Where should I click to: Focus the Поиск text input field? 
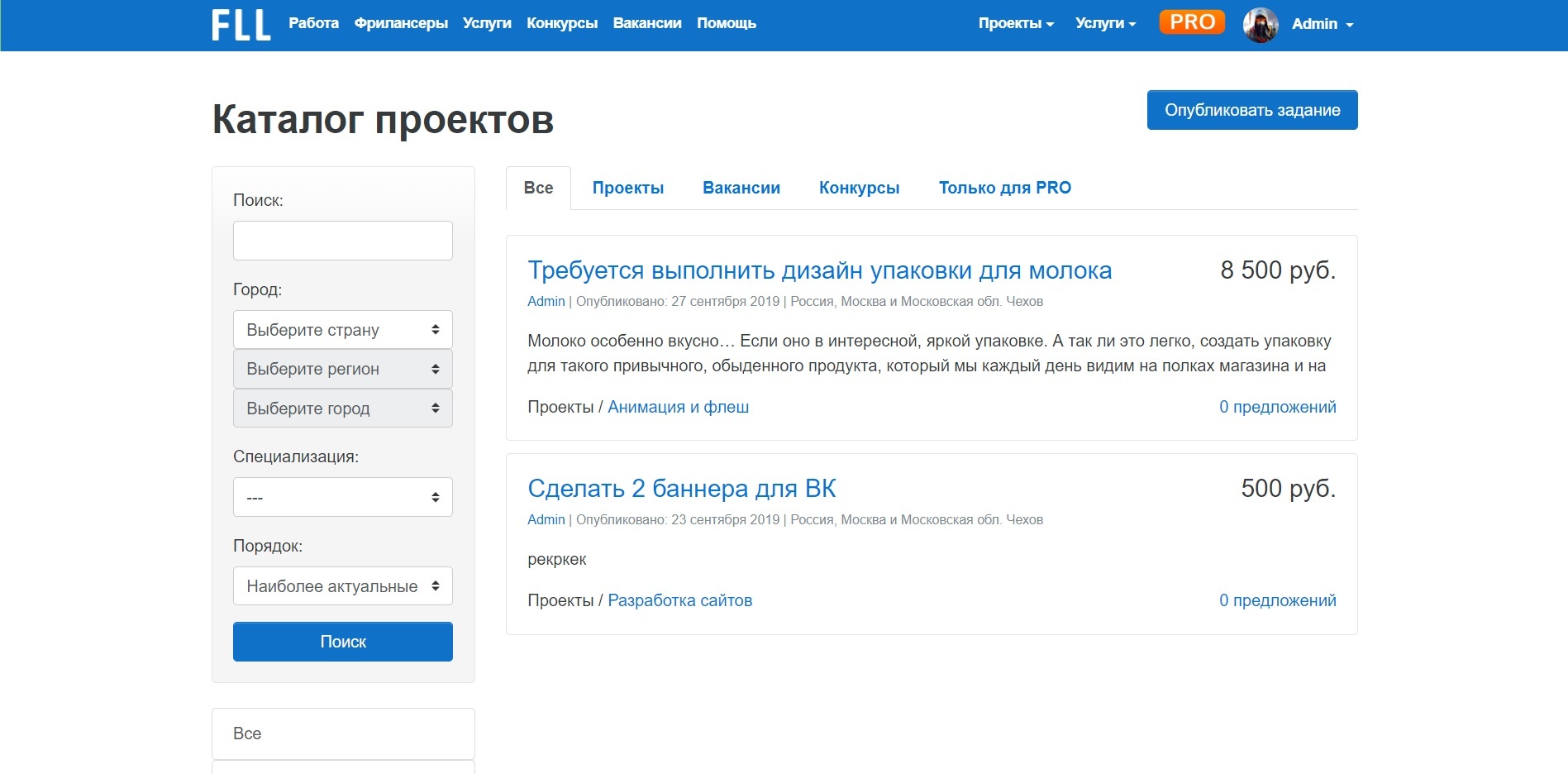pos(342,241)
